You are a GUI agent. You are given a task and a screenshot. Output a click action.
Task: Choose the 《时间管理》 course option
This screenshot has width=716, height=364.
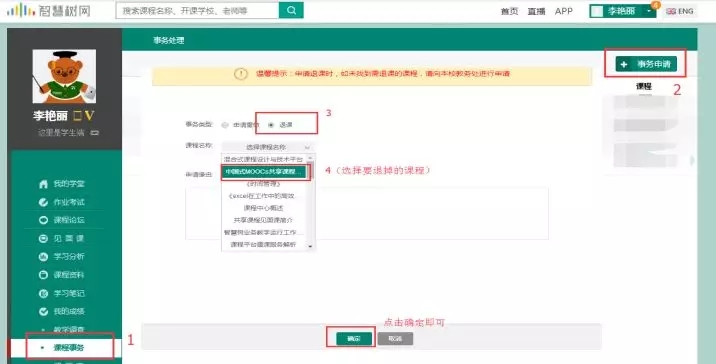[263, 184]
